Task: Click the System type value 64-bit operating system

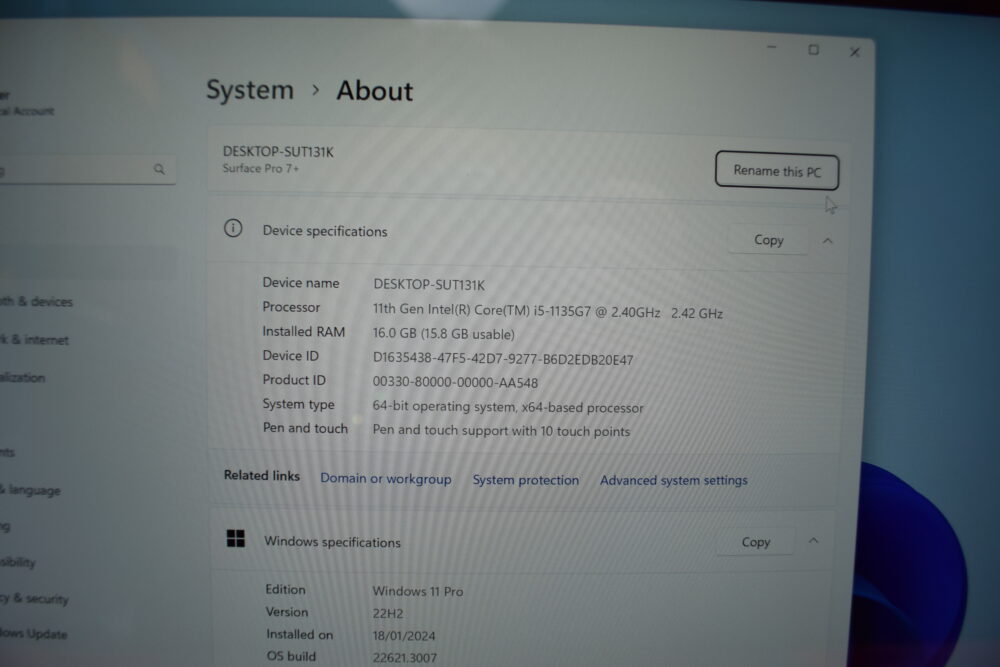Action: click(x=508, y=407)
